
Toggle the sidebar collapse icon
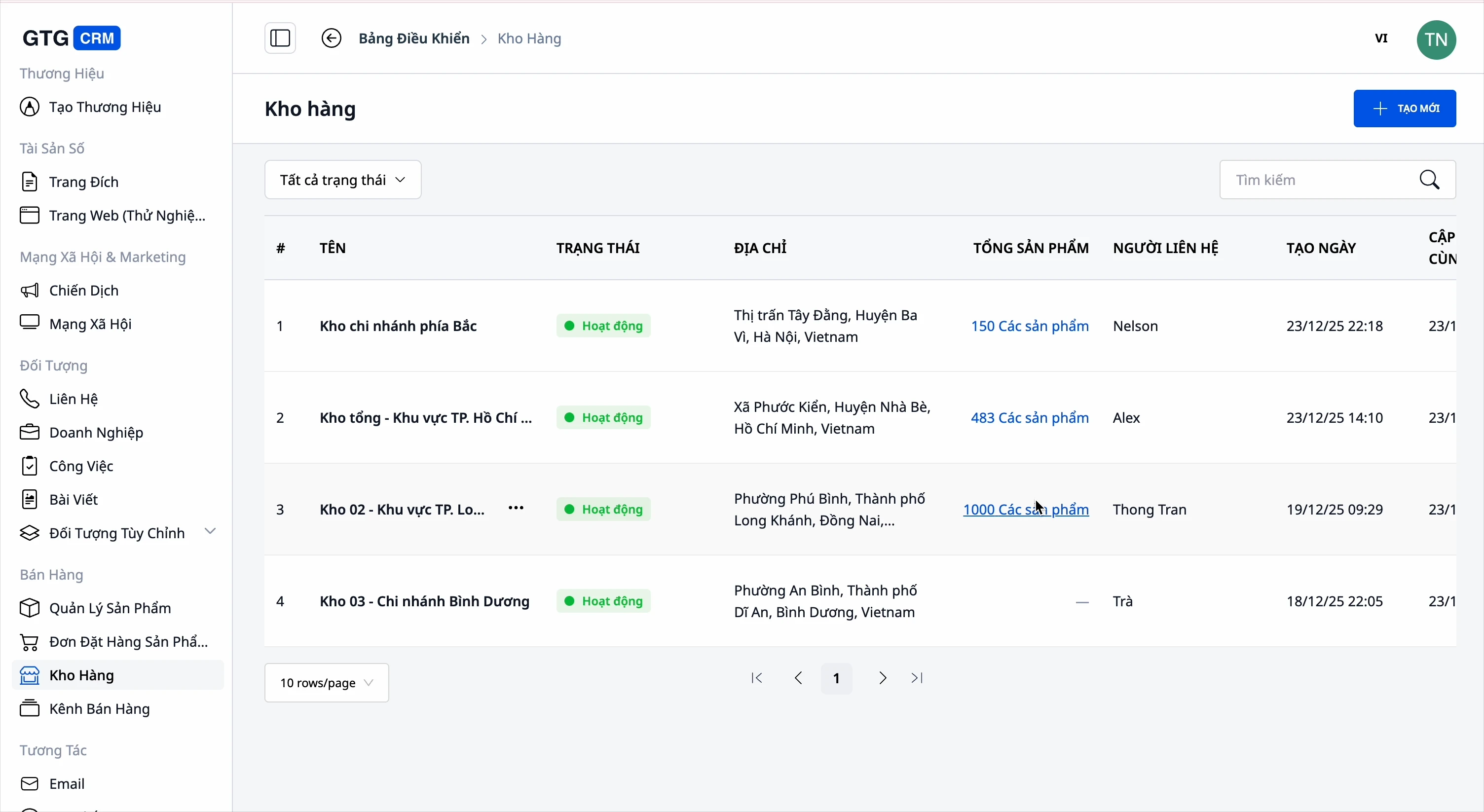click(280, 38)
